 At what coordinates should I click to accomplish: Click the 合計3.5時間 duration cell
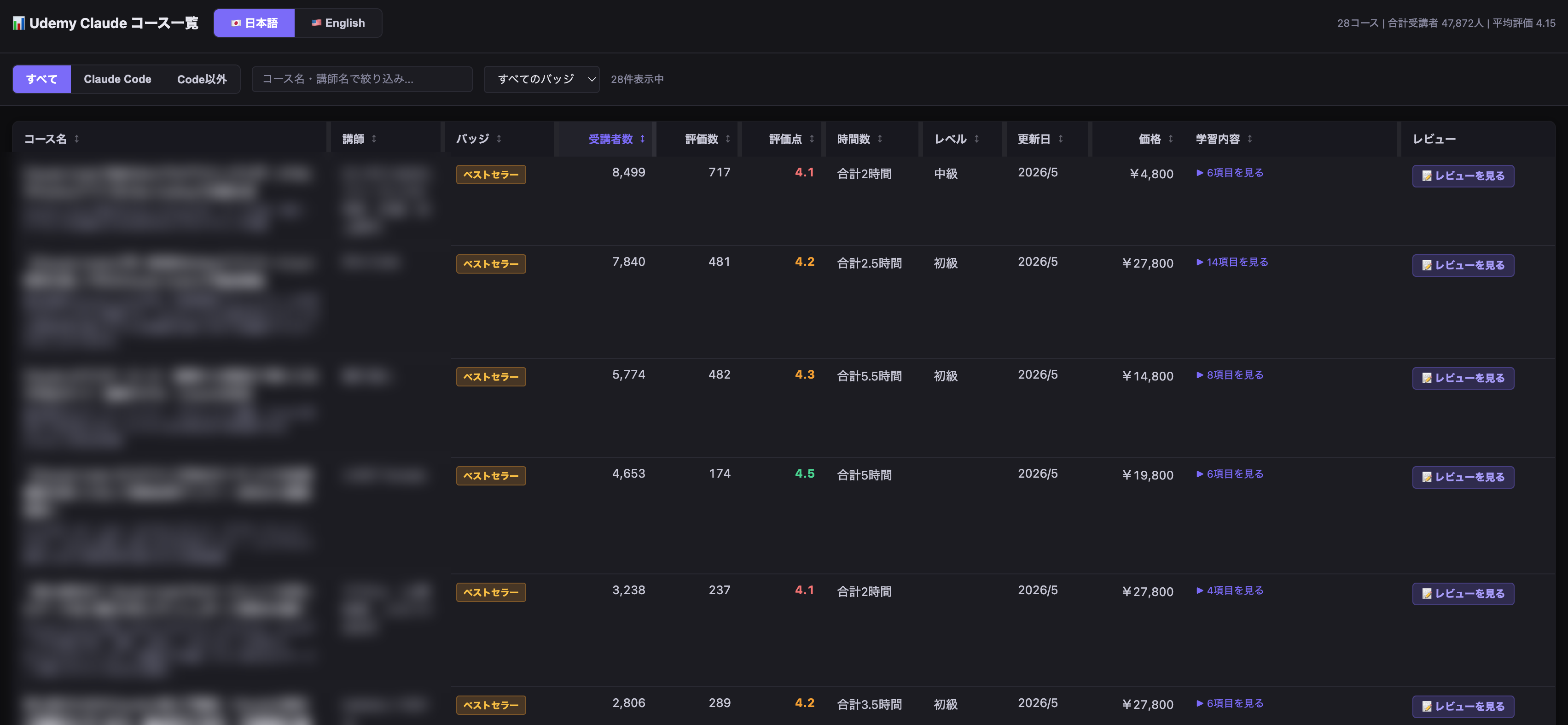tap(869, 705)
